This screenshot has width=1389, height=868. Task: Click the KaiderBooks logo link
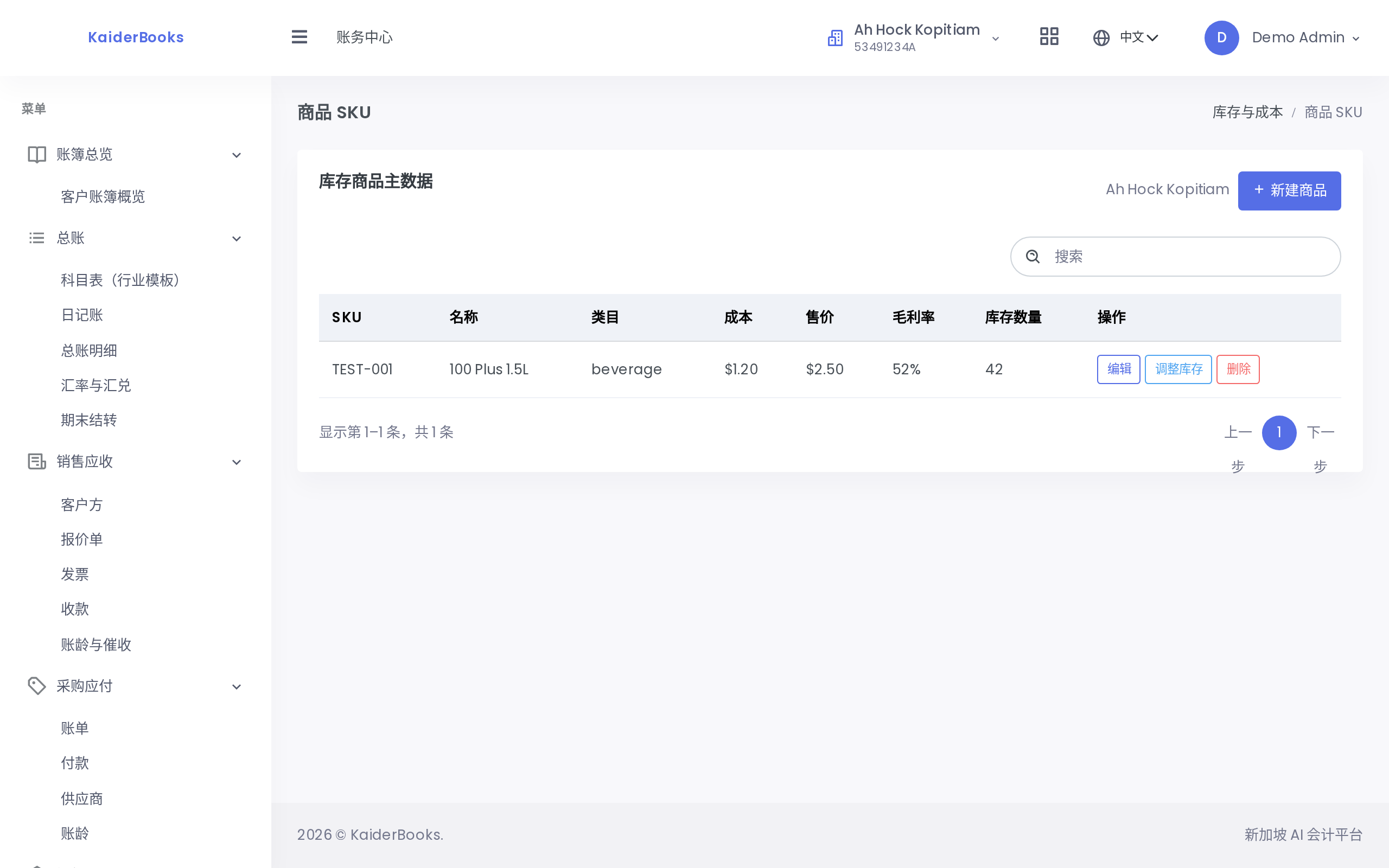pyautogui.click(x=136, y=37)
